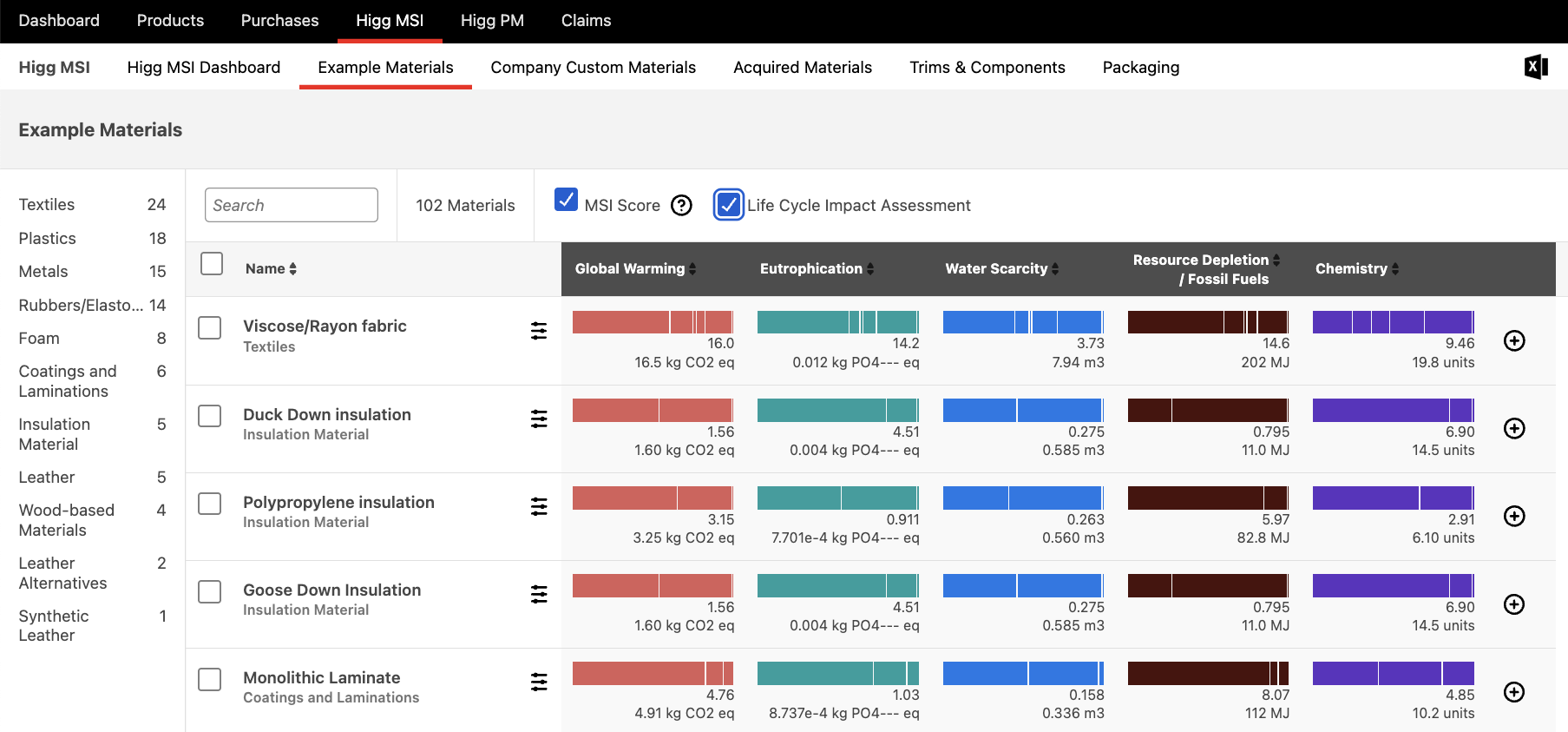The width and height of the screenshot is (1568, 732).
Task: Focus the materials Search field
Action: coord(292,205)
